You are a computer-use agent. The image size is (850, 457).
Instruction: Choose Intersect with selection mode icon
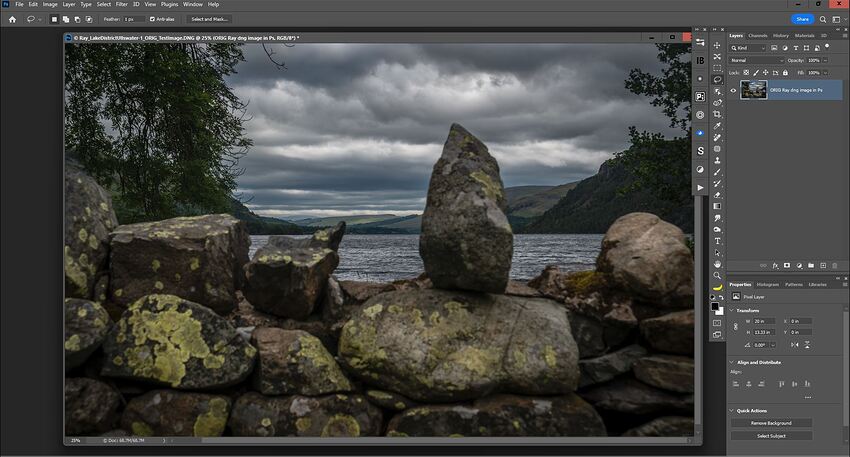click(x=89, y=19)
